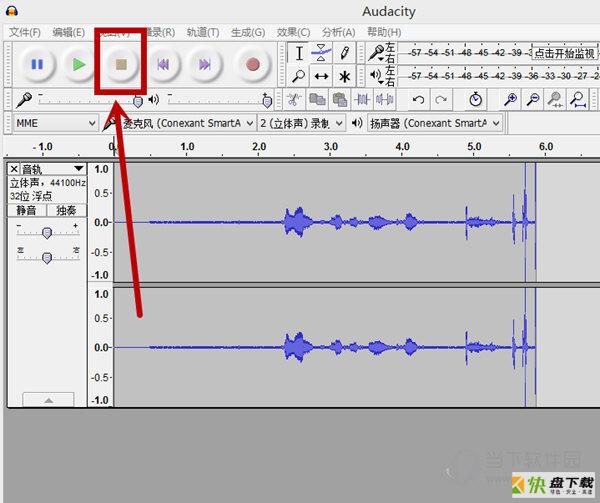600x503 pixels.
Task: Select the Multi-Tool asterisk mode
Action: point(344,76)
